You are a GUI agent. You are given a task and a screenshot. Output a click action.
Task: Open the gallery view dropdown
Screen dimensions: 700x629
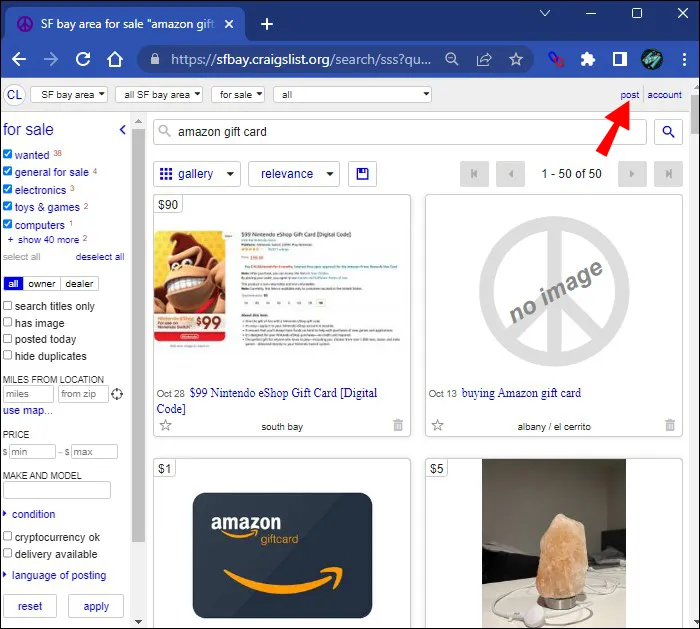click(197, 174)
